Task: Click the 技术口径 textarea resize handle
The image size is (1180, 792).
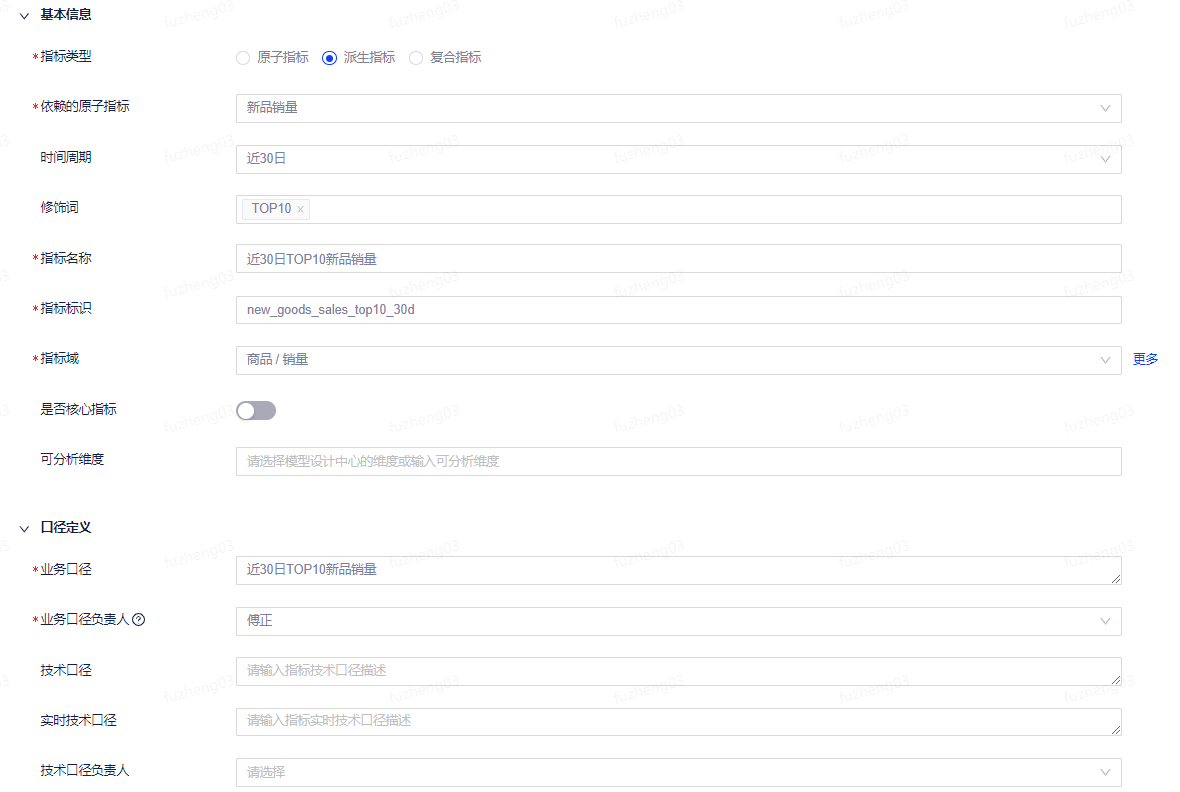Action: (x=1115, y=679)
